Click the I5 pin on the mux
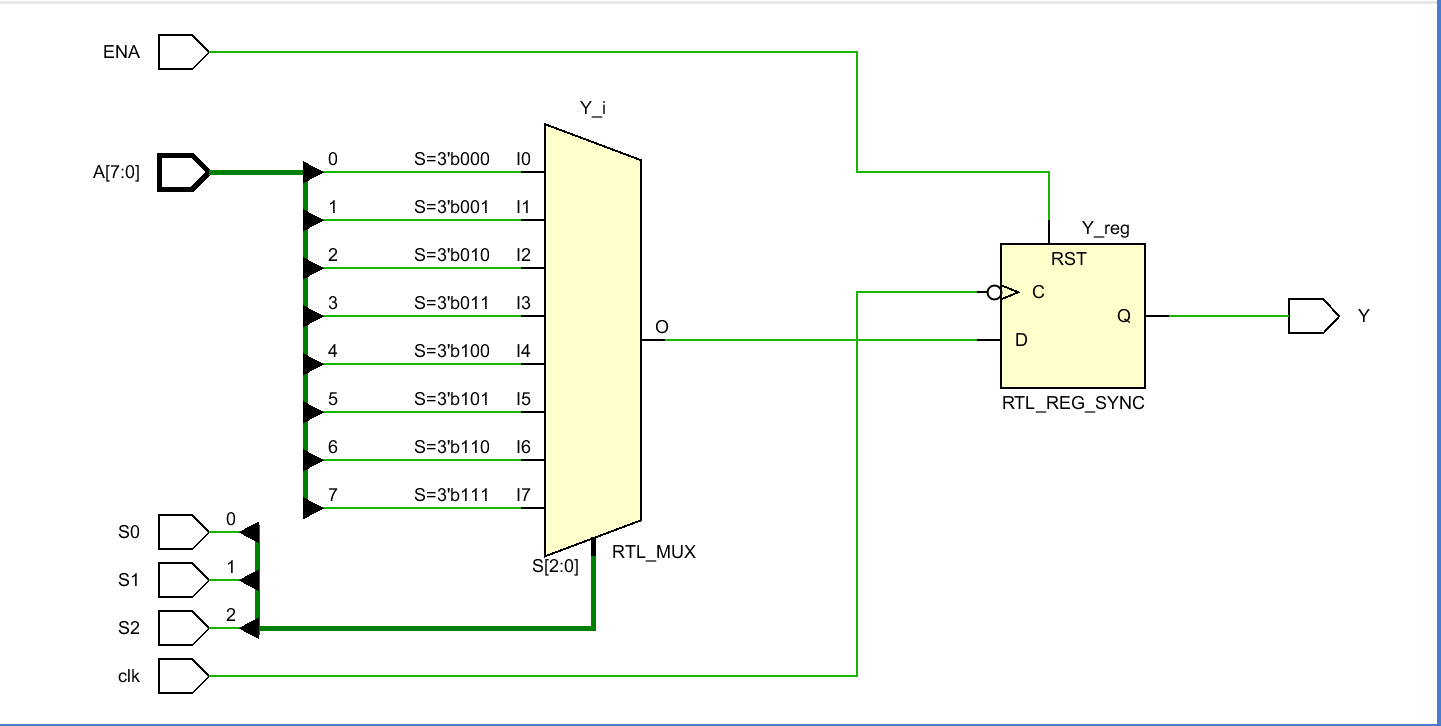Screen dimensions: 1441x726 (523, 398)
